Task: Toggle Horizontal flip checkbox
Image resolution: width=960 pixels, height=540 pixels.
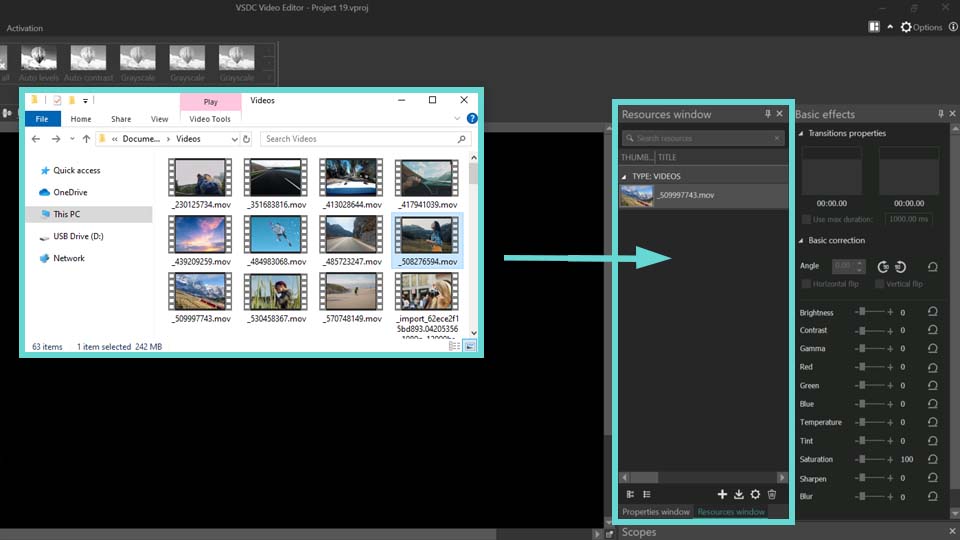Action: [806, 284]
